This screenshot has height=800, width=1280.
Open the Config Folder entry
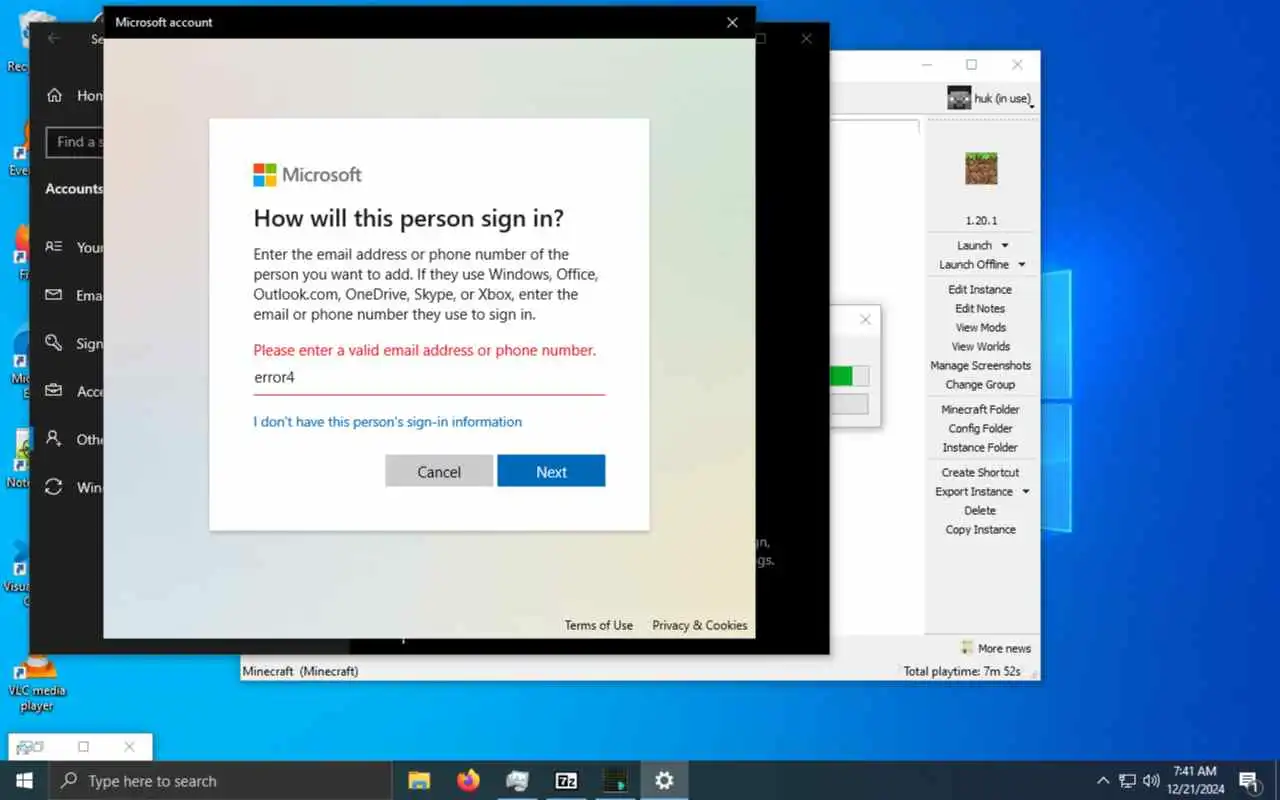pyautogui.click(x=980, y=429)
